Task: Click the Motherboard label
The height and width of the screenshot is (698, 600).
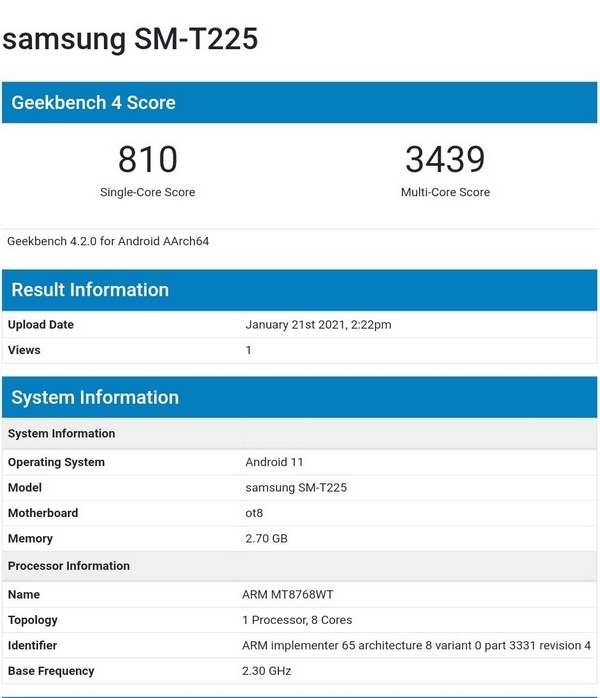Action: click(43, 513)
